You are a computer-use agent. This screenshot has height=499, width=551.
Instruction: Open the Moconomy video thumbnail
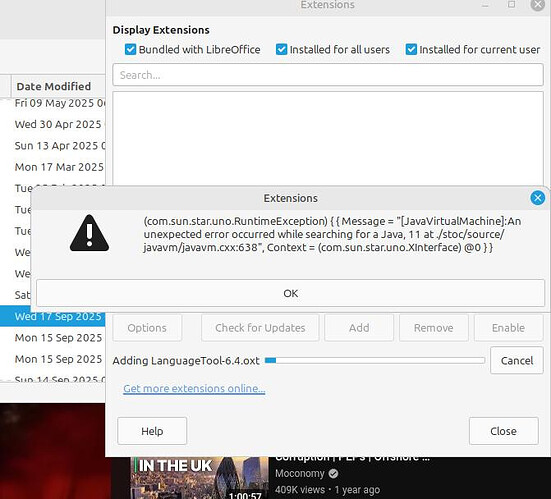(x=199, y=478)
